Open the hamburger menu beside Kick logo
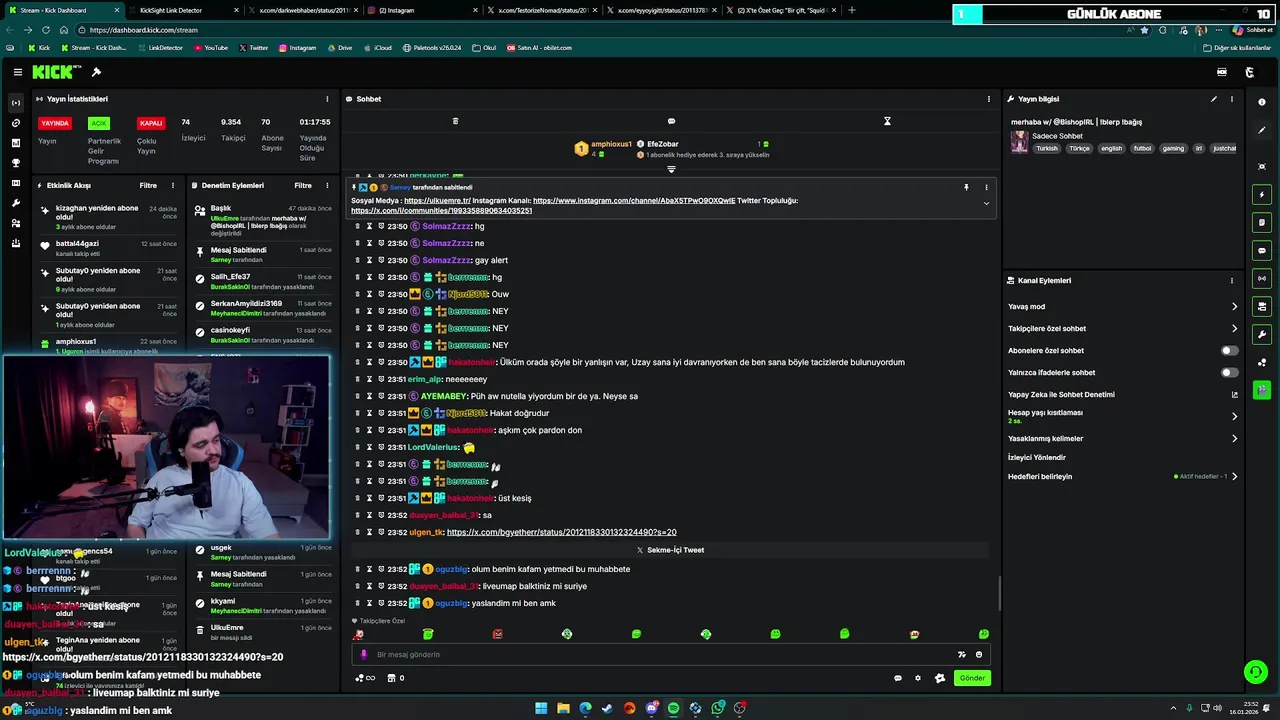1280x720 pixels. tap(17, 72)
